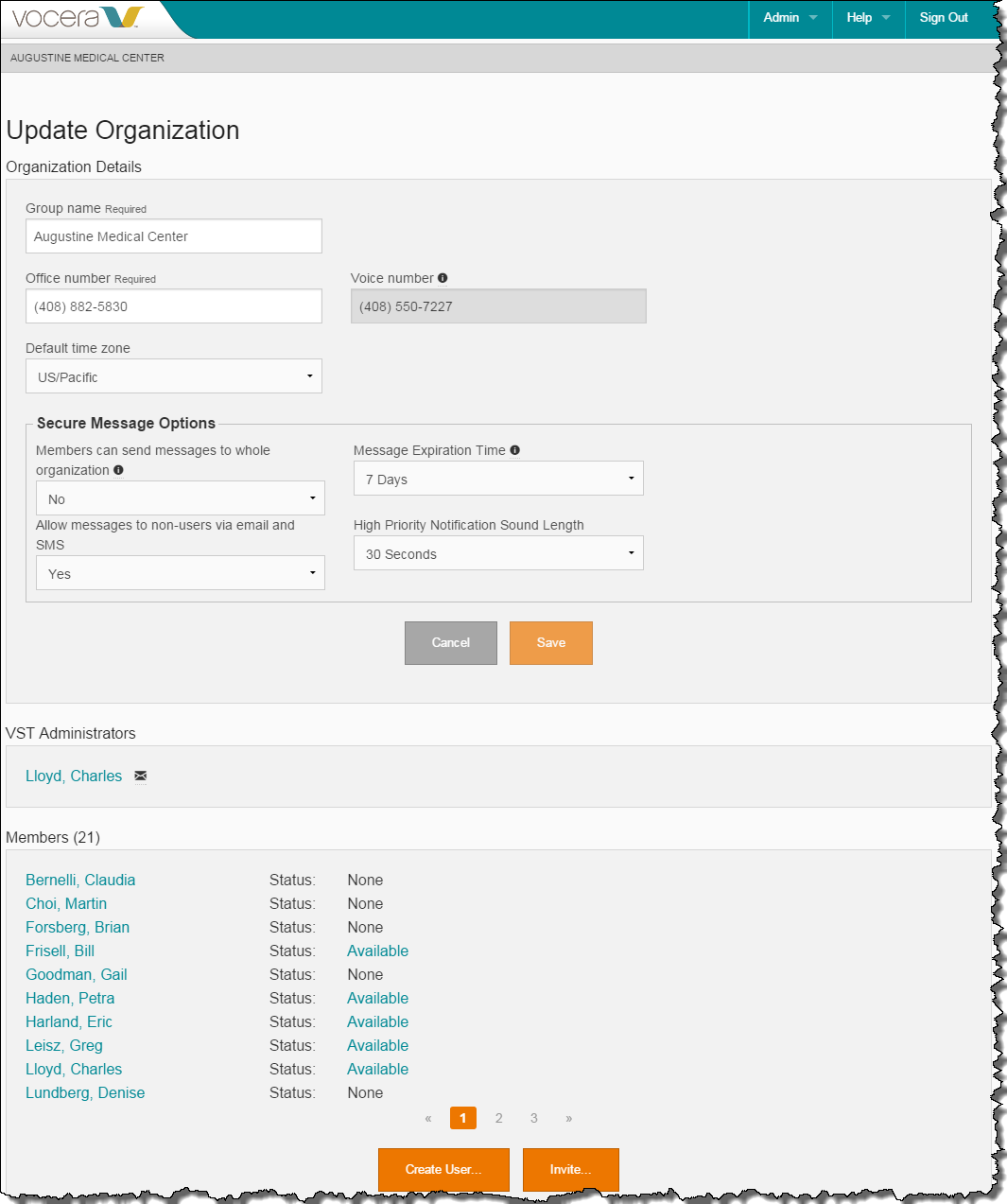This screenshot has width=1007, height=1204.
Task: Click envelope icon next to Lloyd, Charles
Action: 140,776
